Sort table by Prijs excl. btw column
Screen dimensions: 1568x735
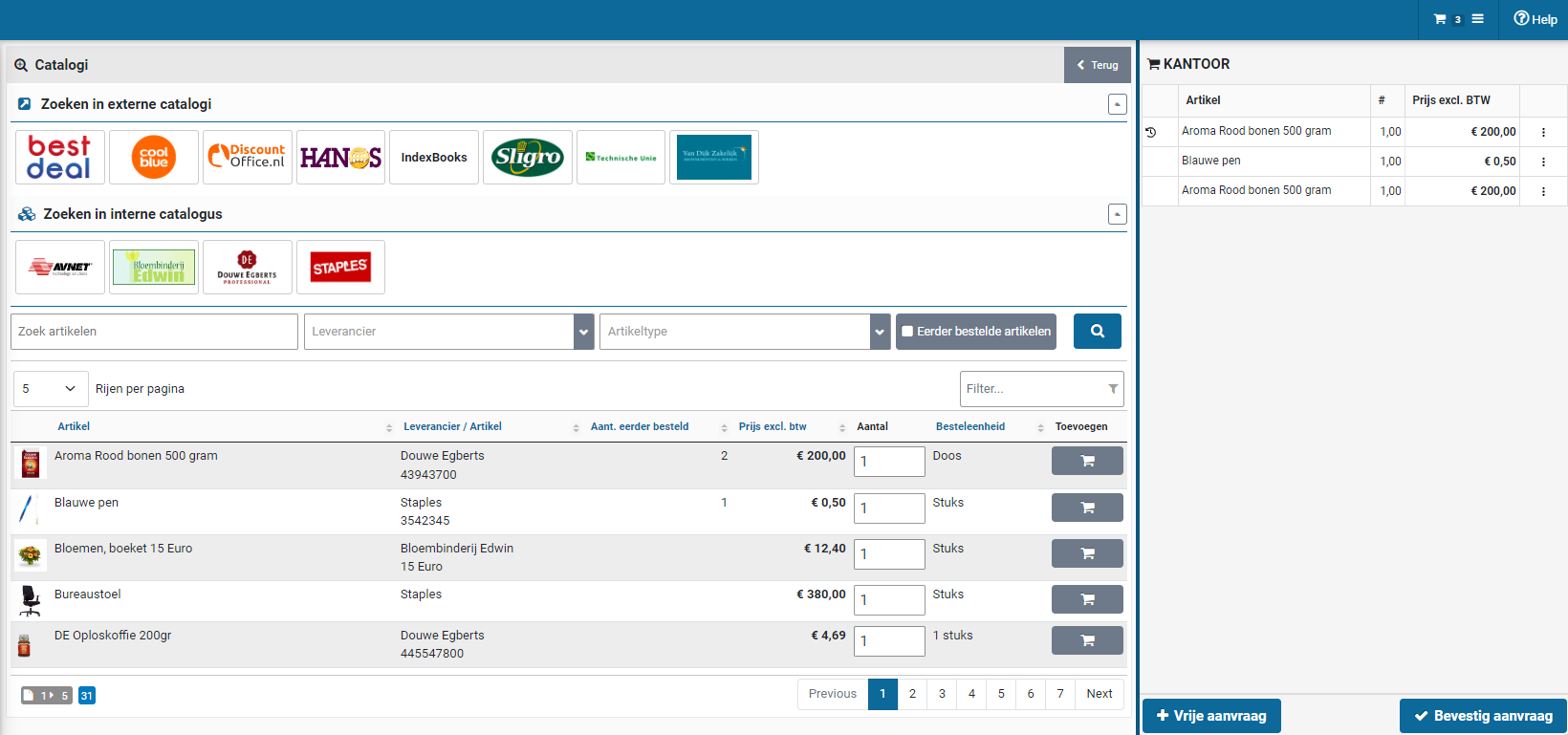click(x=773, y=427)
